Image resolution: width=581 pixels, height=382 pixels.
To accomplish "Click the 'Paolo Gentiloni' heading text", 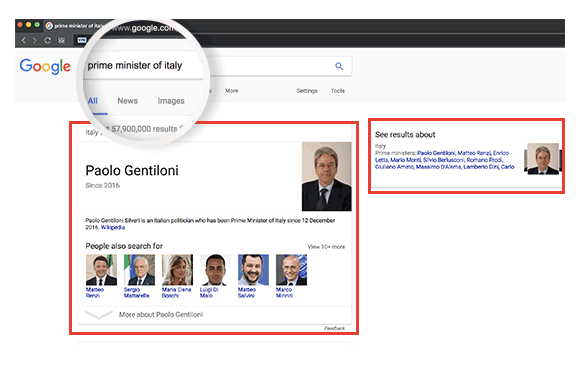I will click(132, 170).
